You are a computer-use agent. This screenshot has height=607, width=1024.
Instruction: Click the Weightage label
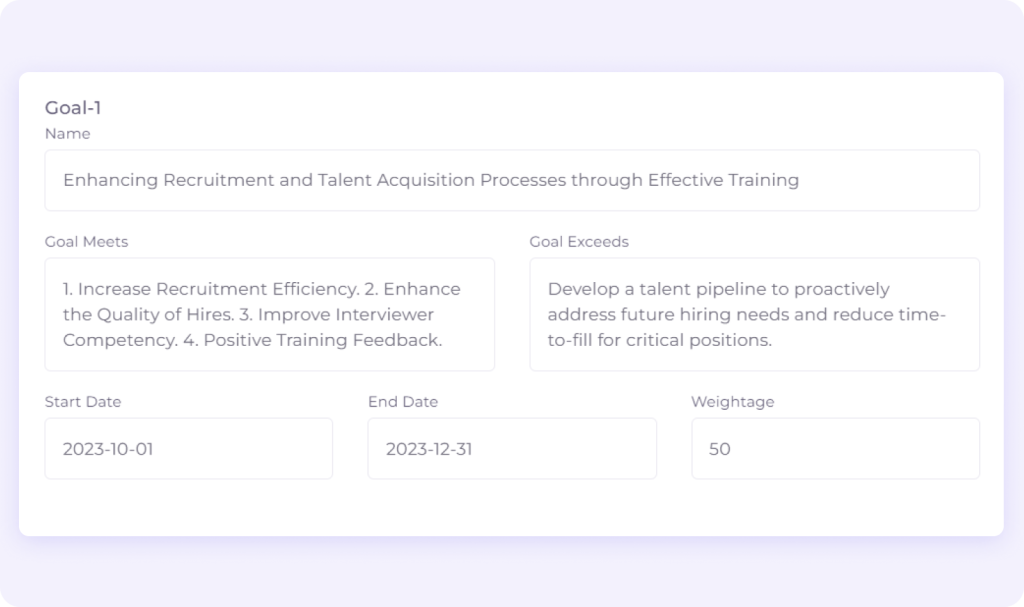[732, 402]
